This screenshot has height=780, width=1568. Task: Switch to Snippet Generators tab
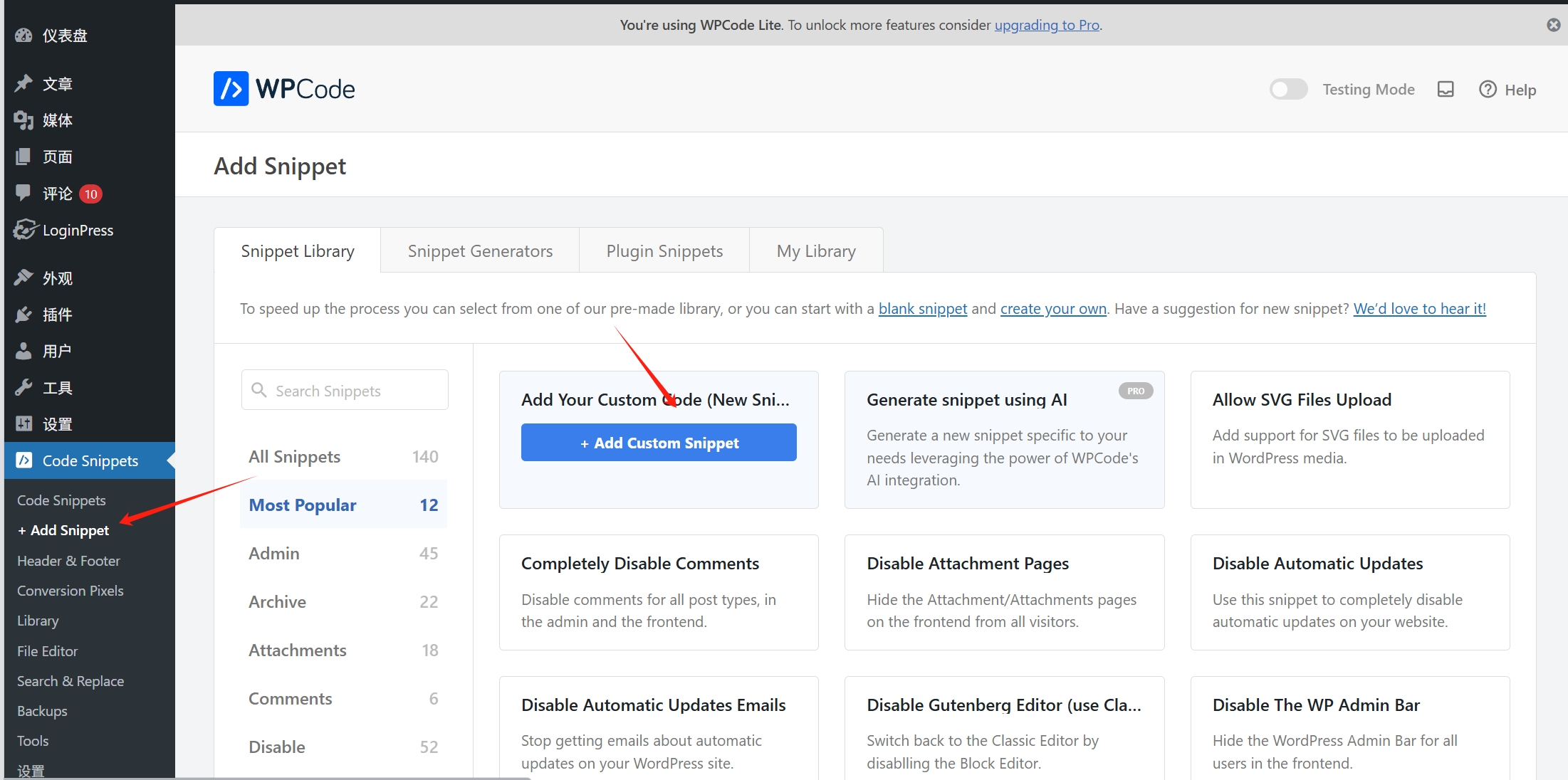point(480,251)
